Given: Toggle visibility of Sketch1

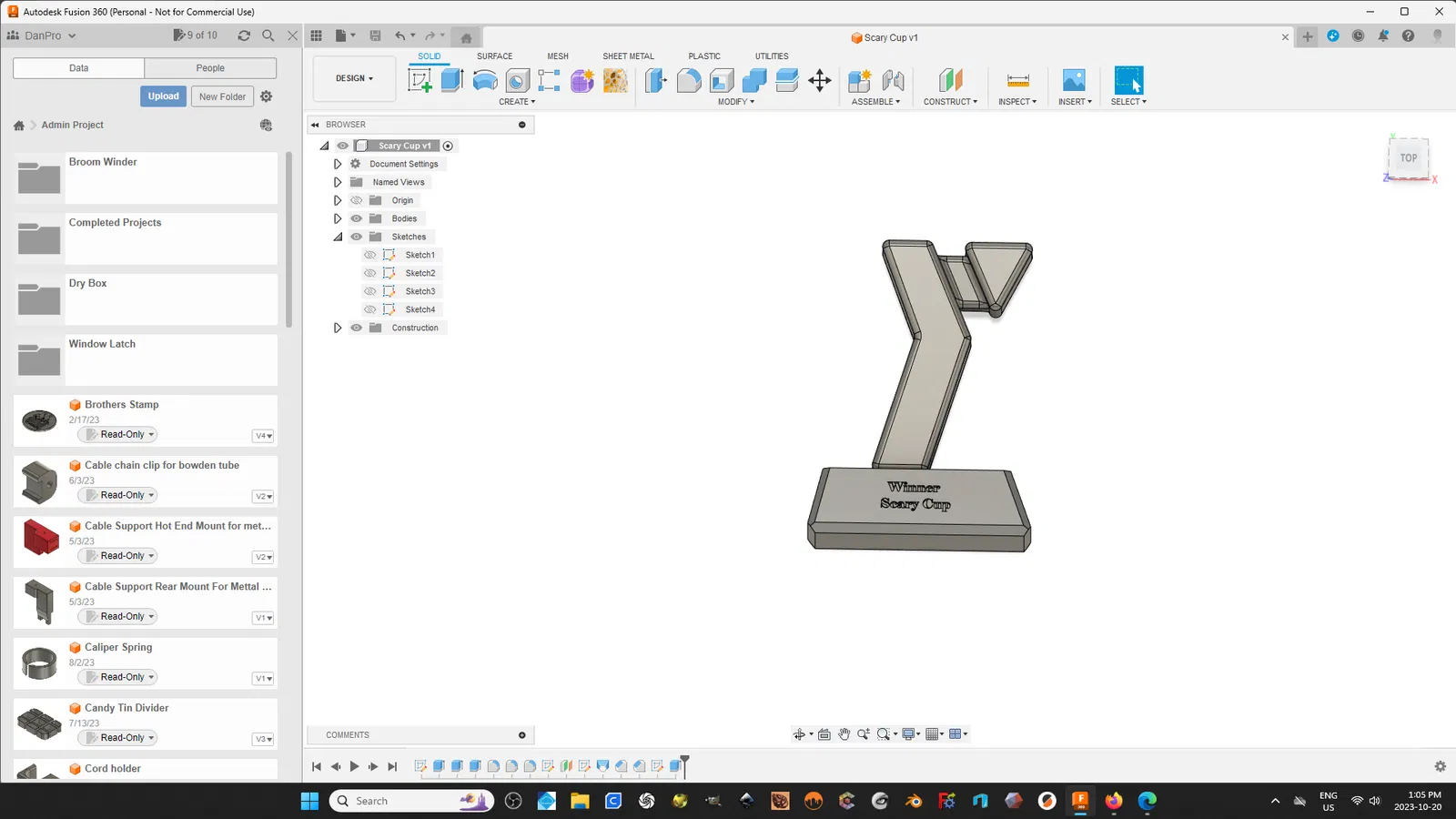Looking at the screenshot, I should (x=369, y=255).
